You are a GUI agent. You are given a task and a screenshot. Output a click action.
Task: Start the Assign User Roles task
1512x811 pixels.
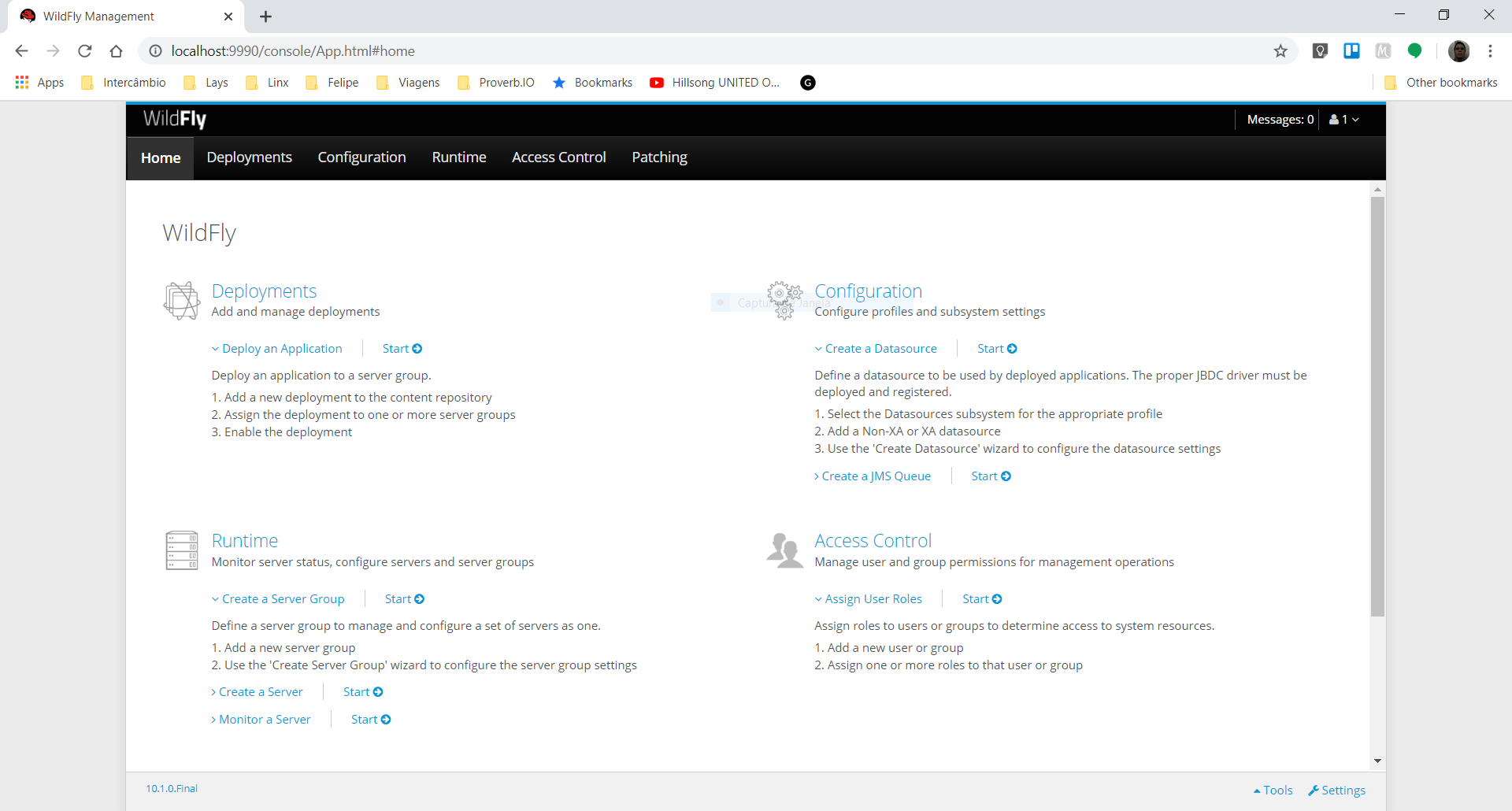coord(982,599)
